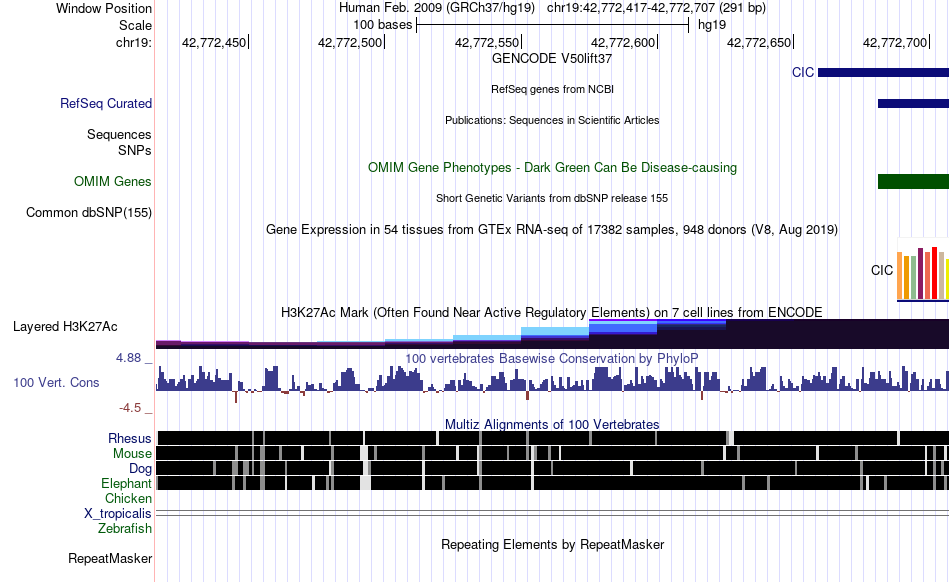950x582 pixels.
Task: Click the PhyloP conservation histogram
Action: pos(552,383)
